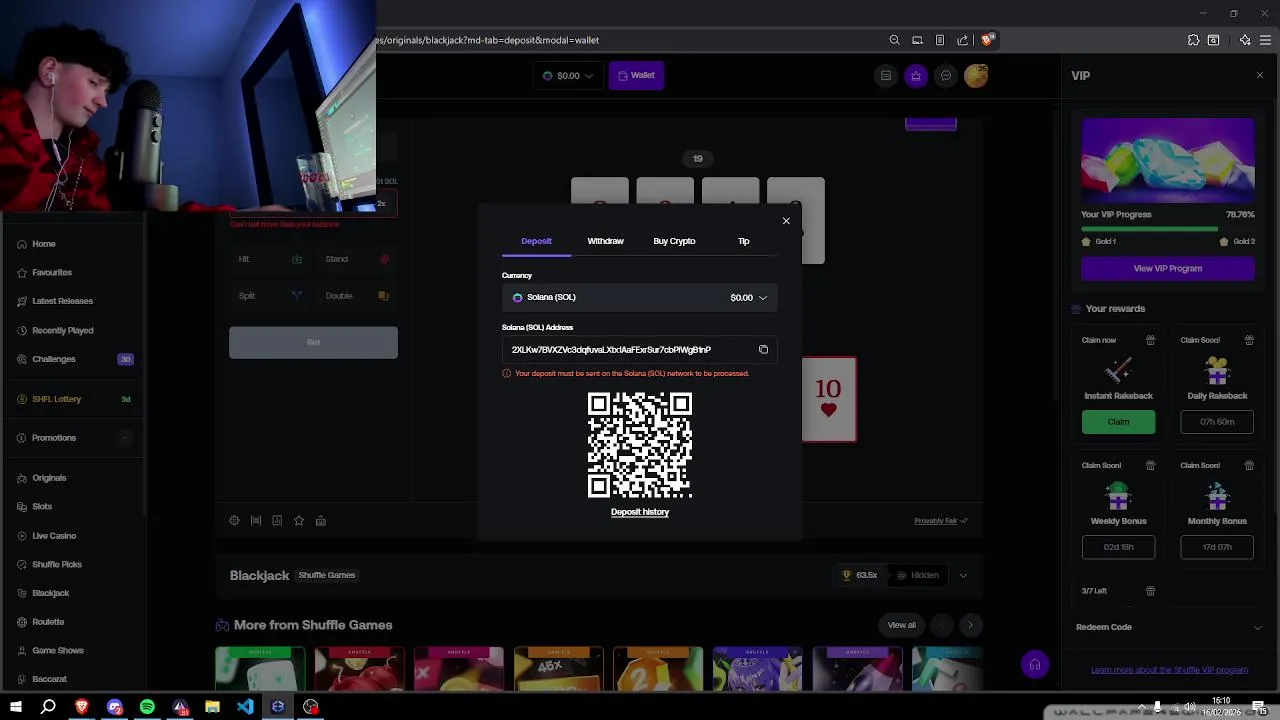Click the VIP gems banner image
This screenshot has height=720, width=1280.
click(x=1168, y=161)
